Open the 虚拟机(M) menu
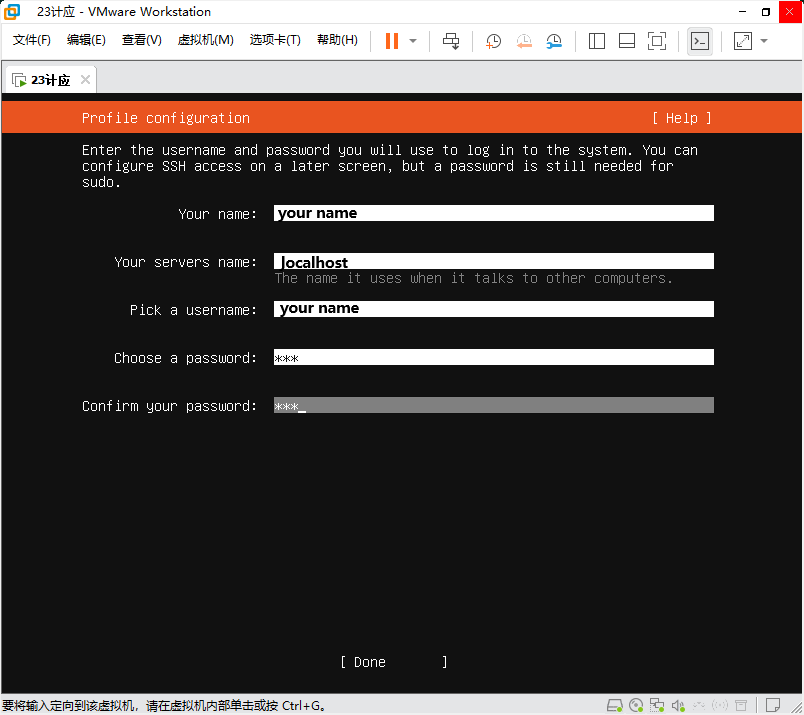This screenshot has height=715, width=804. [x=206, y=40]
